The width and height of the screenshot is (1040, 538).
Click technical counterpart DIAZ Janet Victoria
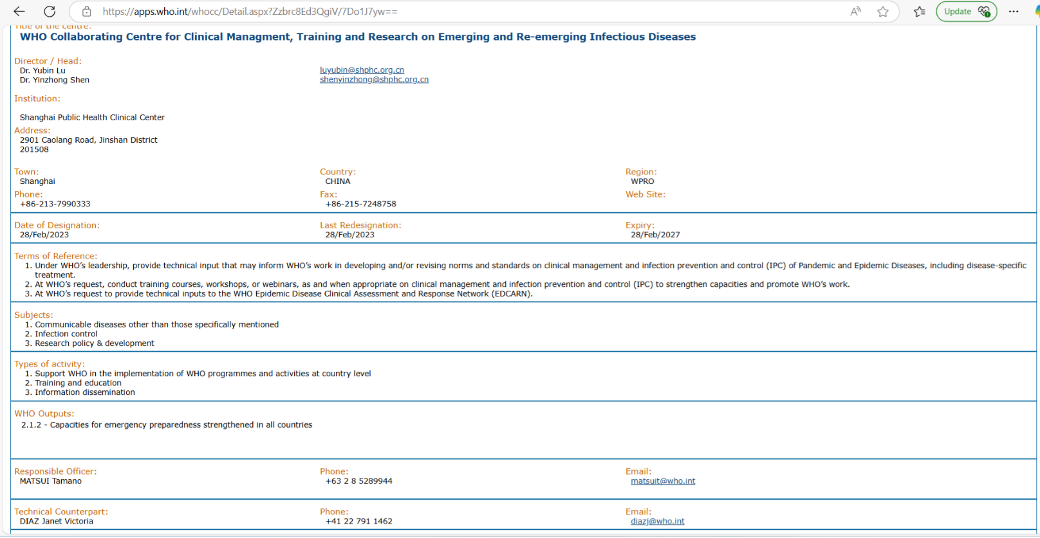[x=56, y=521]
